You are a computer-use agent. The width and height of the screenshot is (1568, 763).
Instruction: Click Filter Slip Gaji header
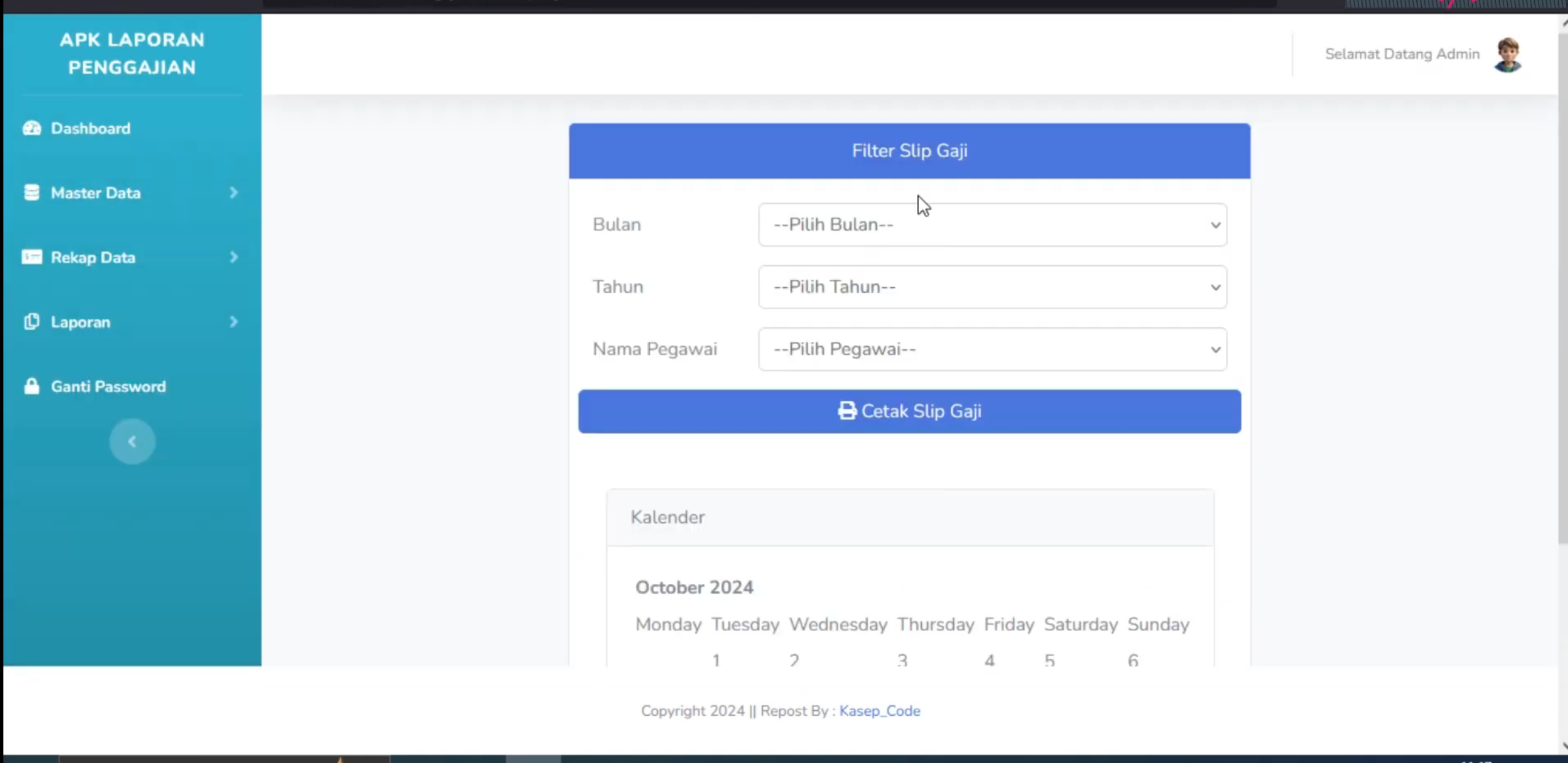[x=910, y=151]
